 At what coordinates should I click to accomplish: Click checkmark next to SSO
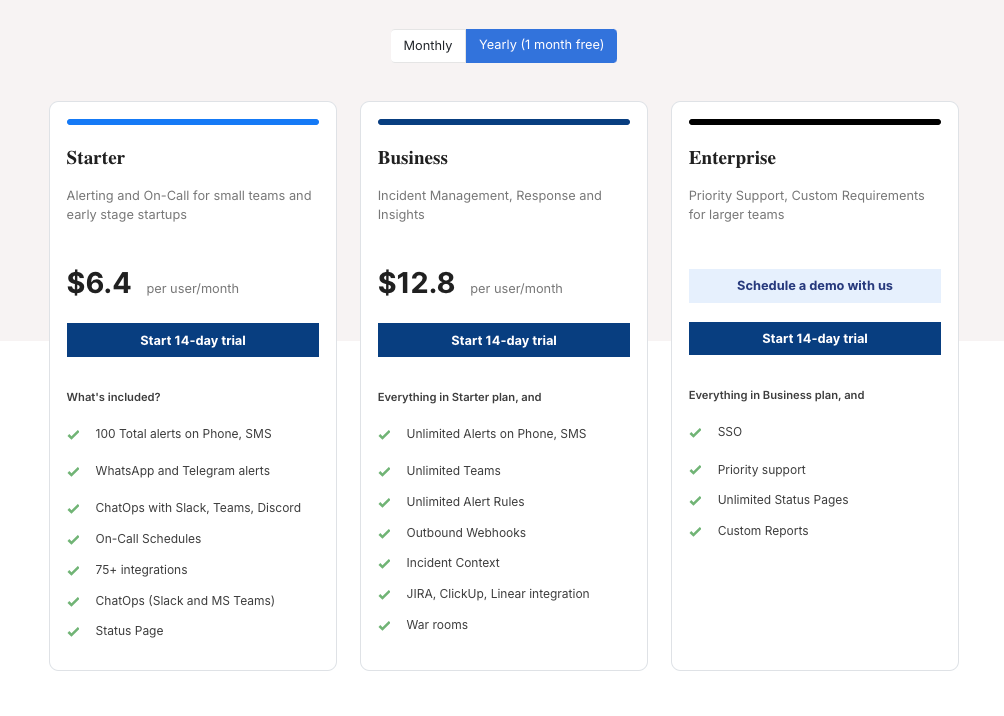pyautogui.click(x=695, y=433)
